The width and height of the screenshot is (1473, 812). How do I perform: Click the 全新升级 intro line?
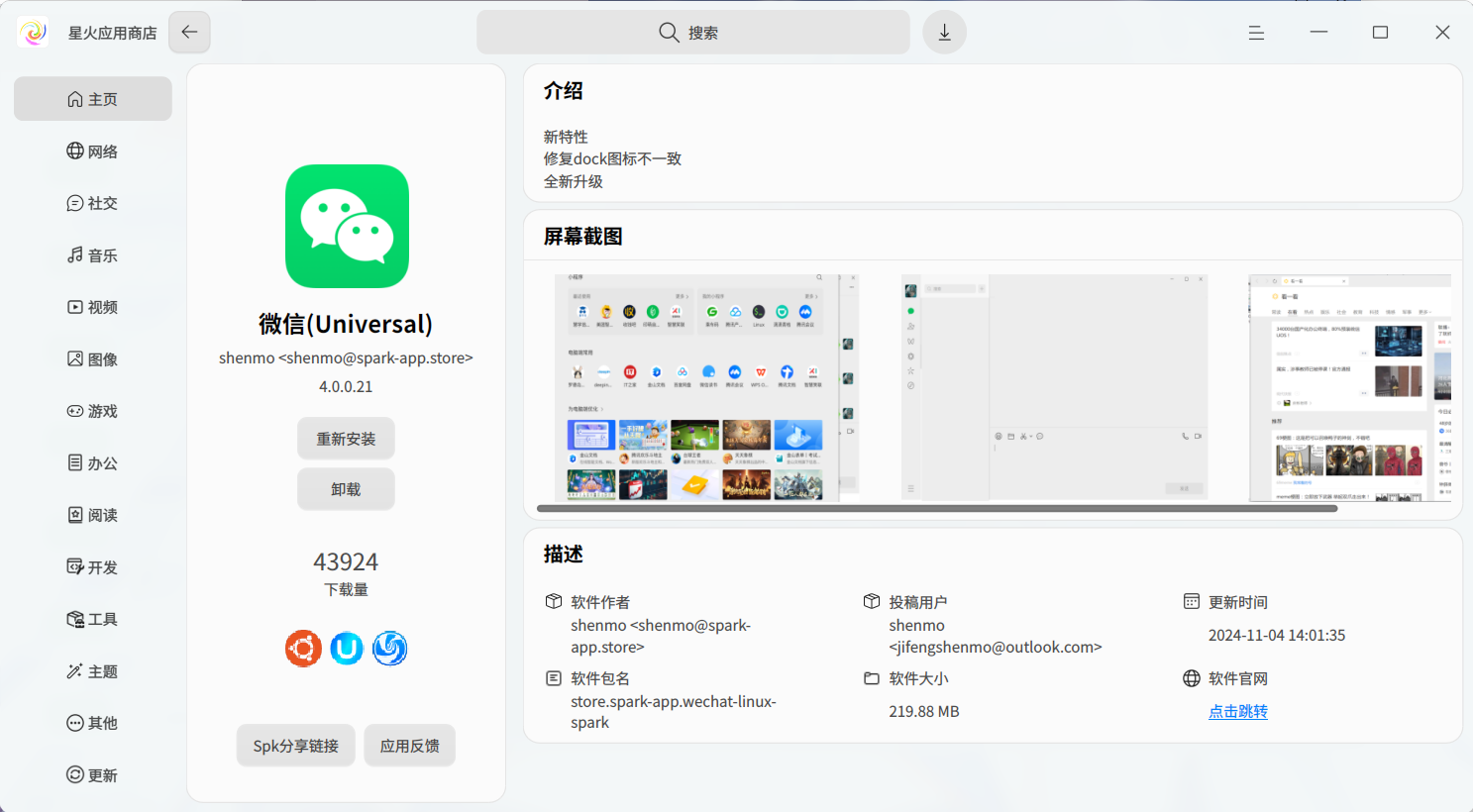pyautogui.click(x=574, y=181)
